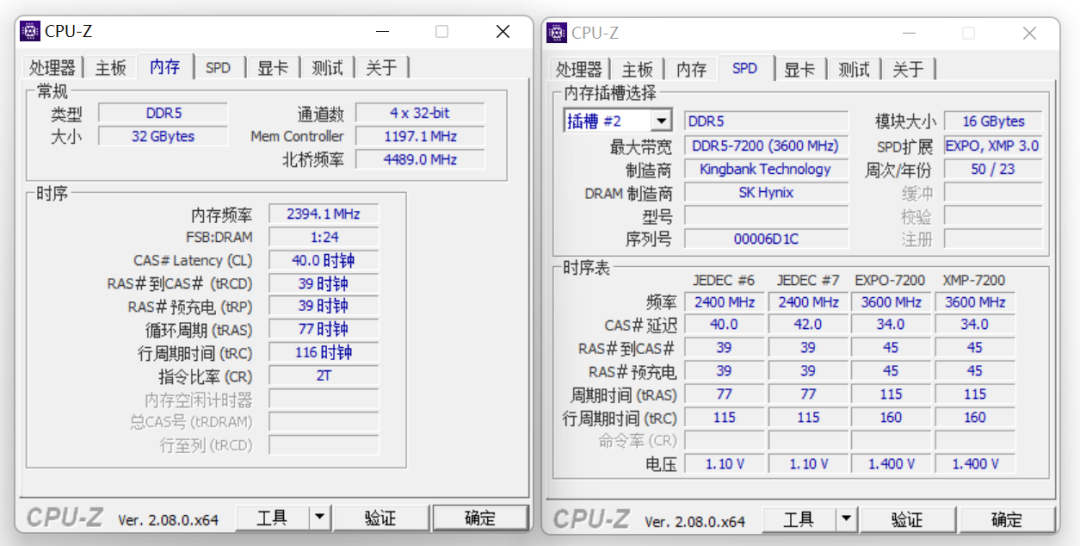Viewport: 1080px width, 546px height.
Task: Click the 00006D1C serial number field
Action: 766,239
